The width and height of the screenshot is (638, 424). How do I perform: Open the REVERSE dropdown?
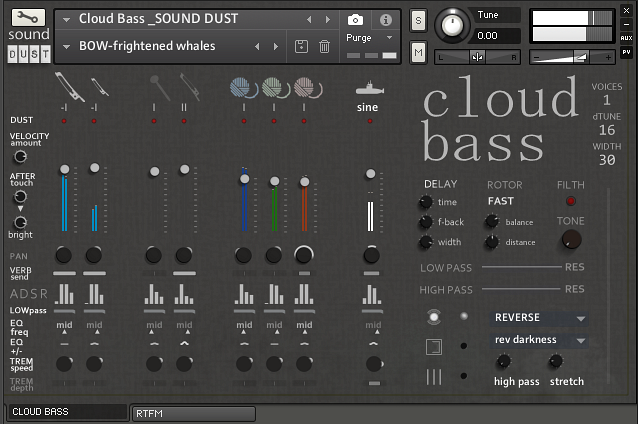click(x=539, y=318)
